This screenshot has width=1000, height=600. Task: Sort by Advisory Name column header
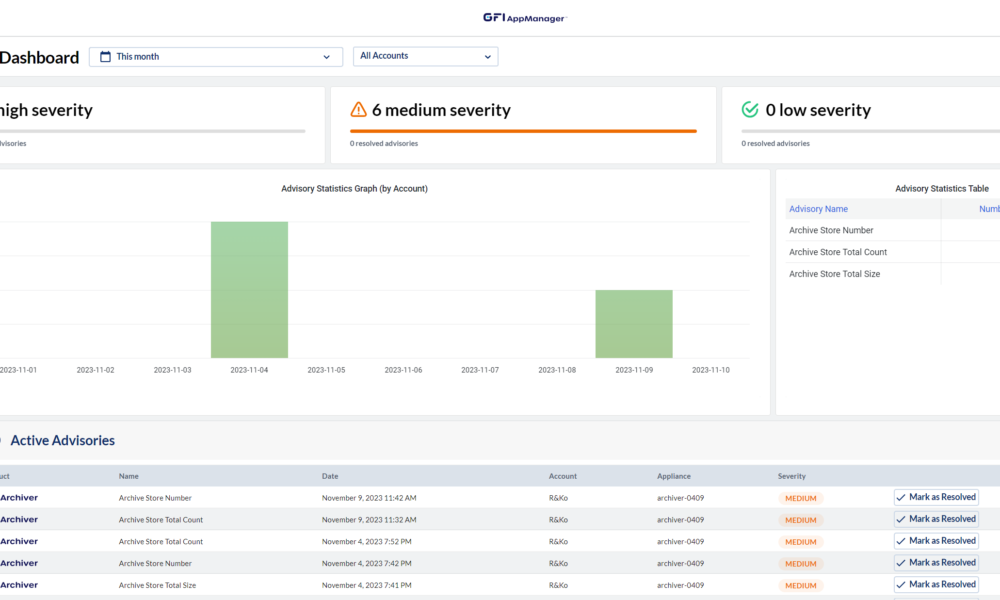click(818, 209)
